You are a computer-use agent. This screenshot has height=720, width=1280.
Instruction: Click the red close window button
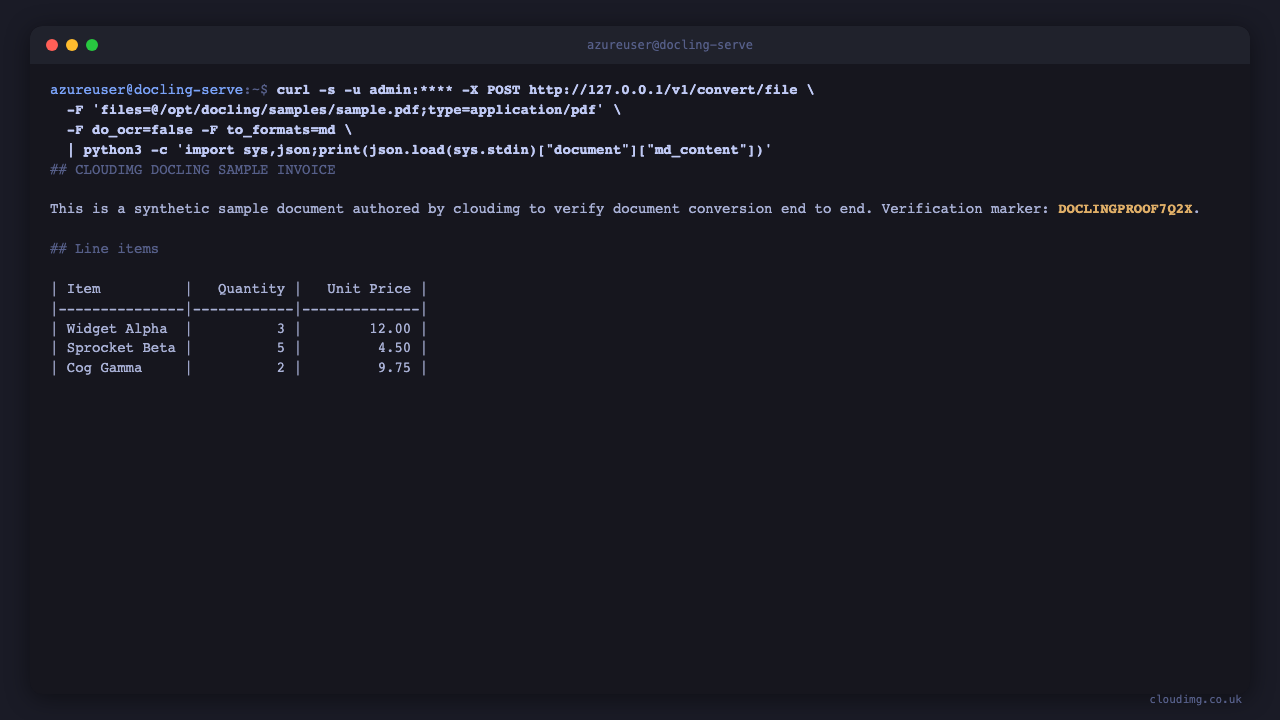52,45
